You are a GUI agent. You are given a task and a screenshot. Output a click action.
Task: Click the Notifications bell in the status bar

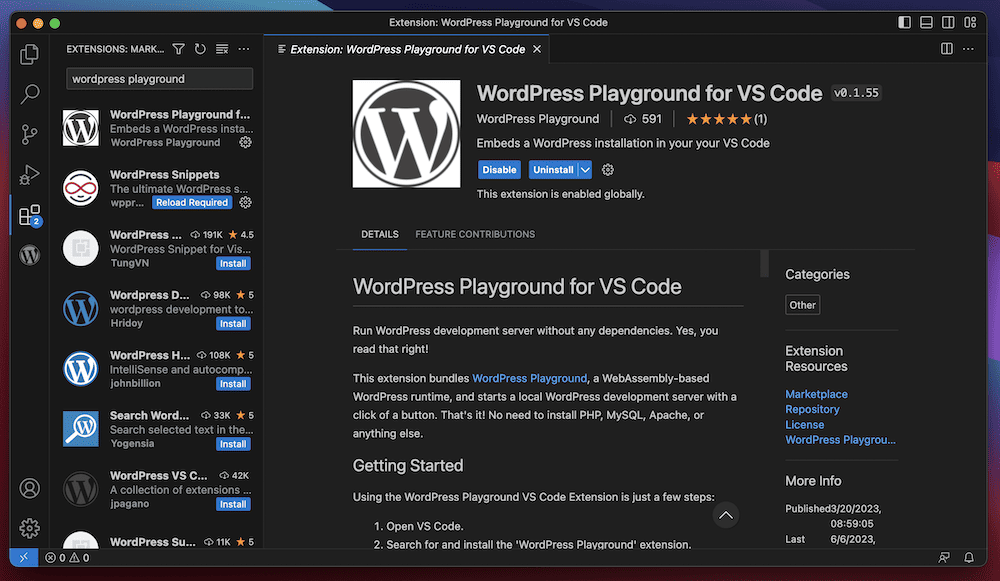[967, 558]
